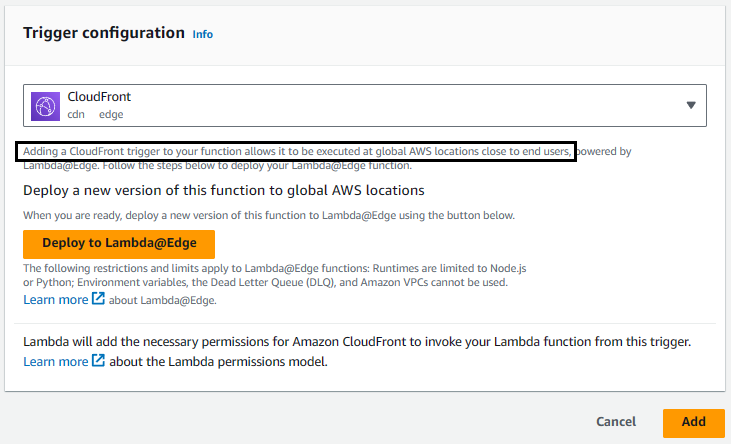
Task: Click the Lambda@Edge restrictions and limits paragraph
Action: (275, 275)
